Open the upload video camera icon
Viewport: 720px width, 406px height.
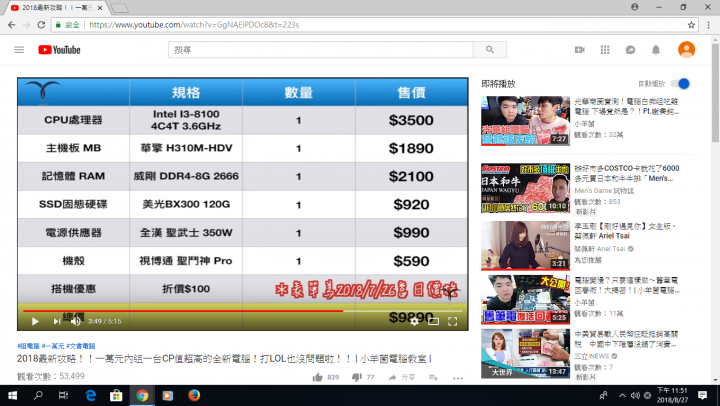pyautogui.click(x=579, y=50)
